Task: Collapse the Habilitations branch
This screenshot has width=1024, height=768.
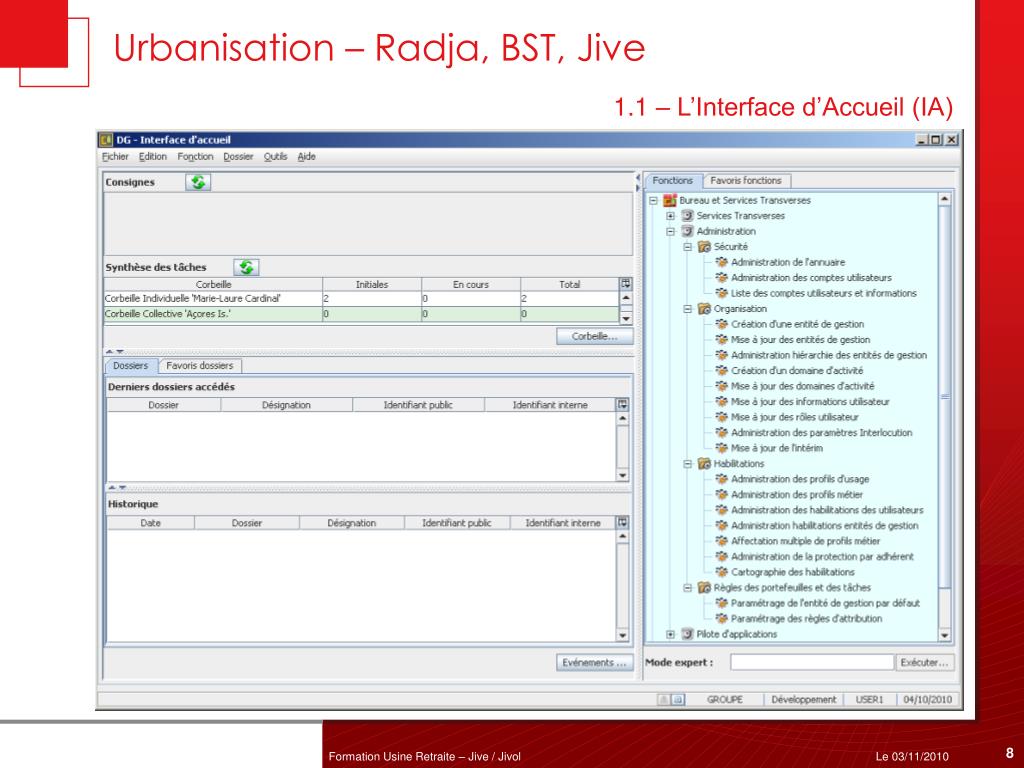Action: click(687, 464)
